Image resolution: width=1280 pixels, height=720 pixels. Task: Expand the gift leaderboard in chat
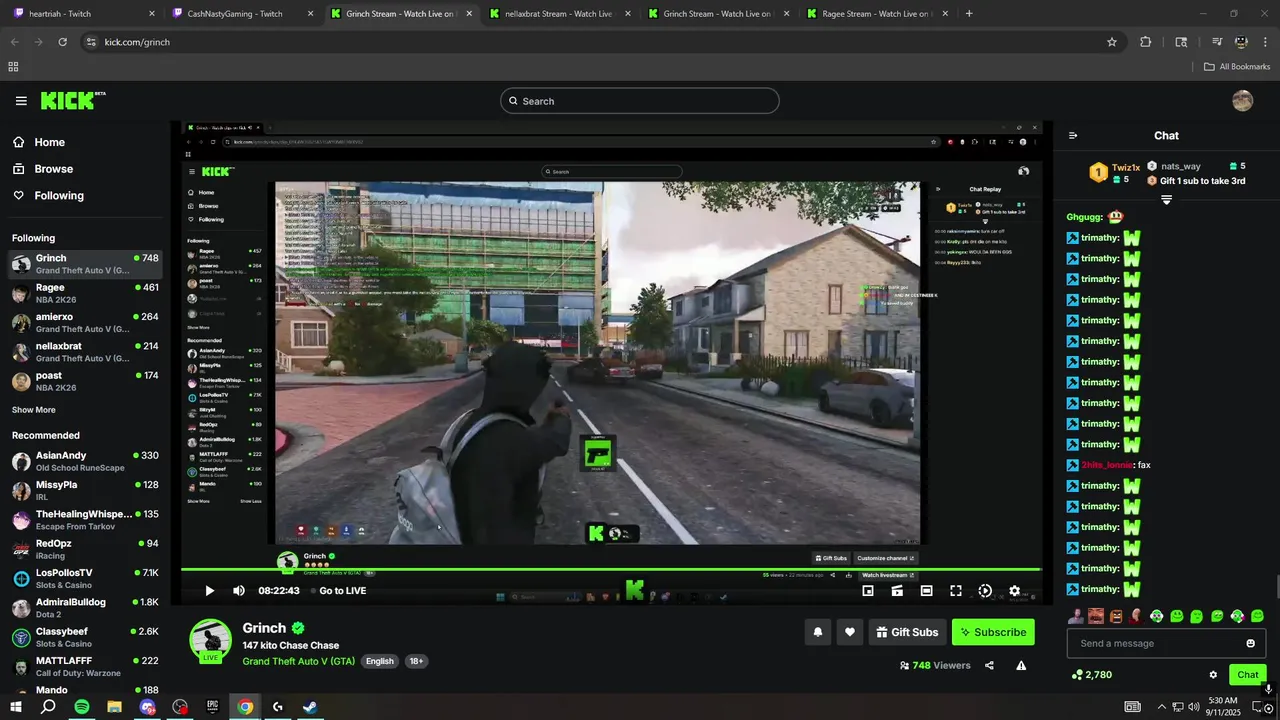coord(1166,200)
